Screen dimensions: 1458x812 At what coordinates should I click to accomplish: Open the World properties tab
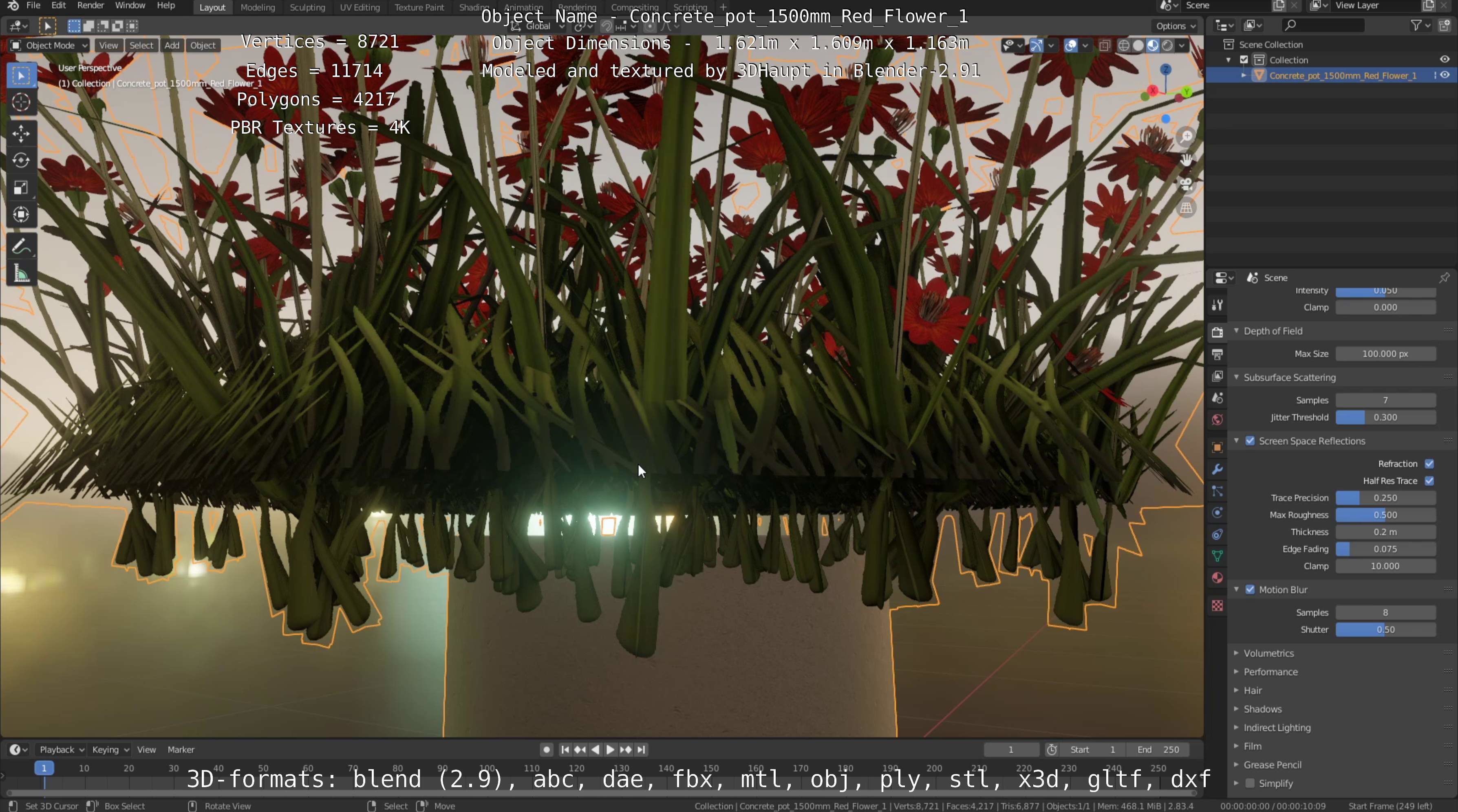pyautogui.click(x=1218, y=420)
